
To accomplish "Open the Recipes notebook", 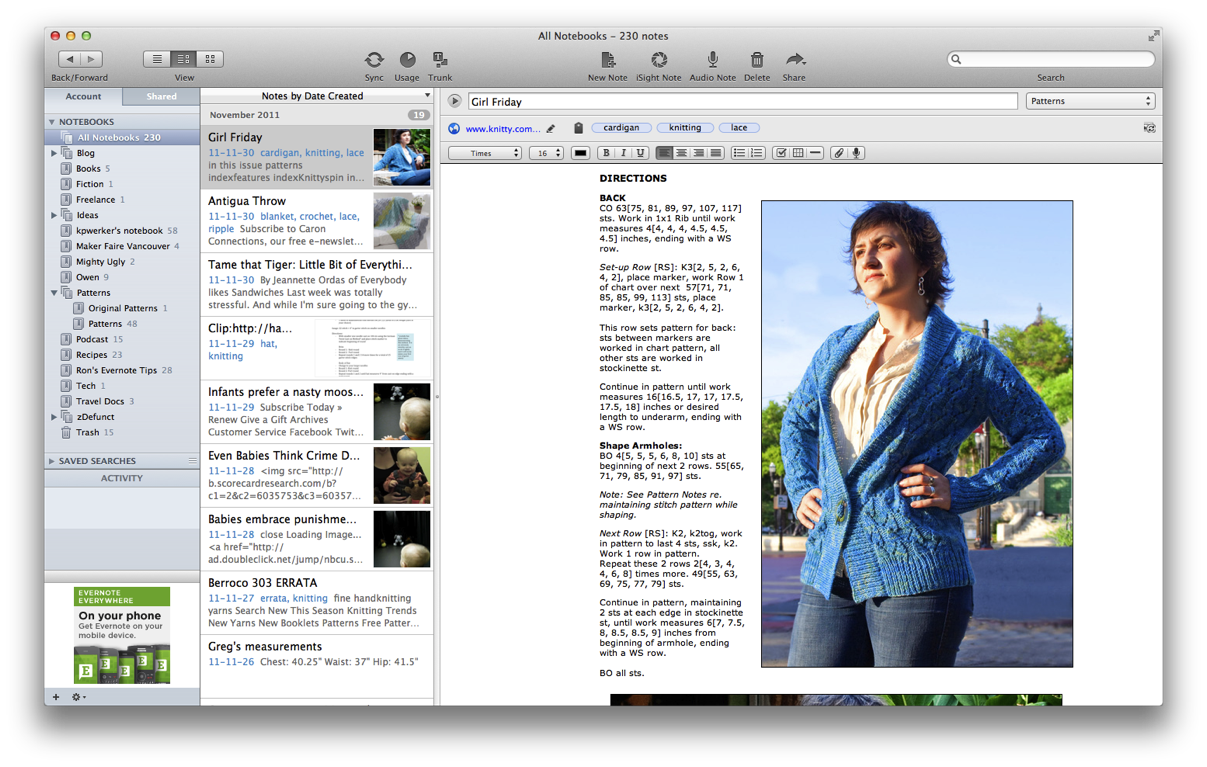I will [x=122, y=355].
